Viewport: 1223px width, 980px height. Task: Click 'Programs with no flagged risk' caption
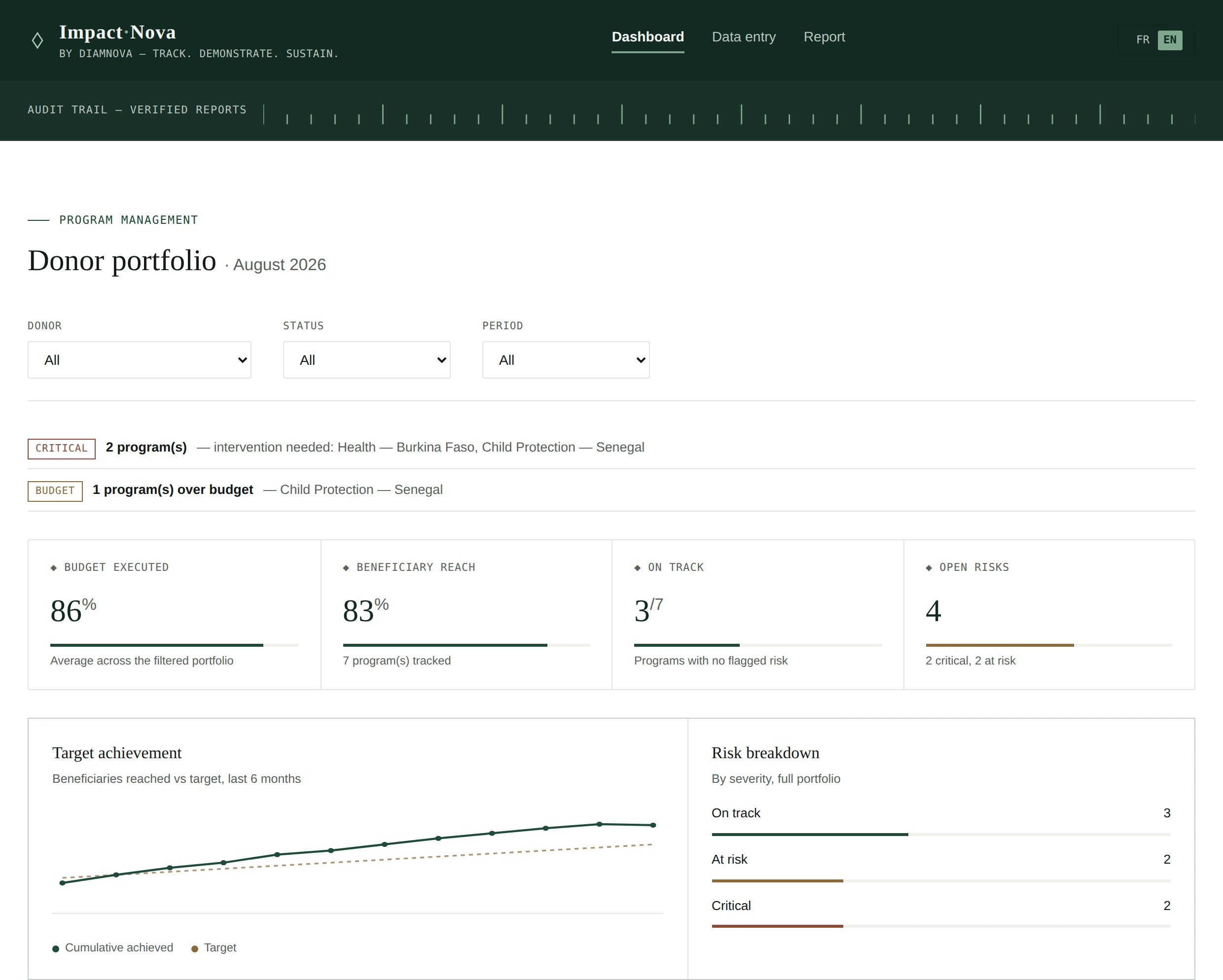(711, 661)
